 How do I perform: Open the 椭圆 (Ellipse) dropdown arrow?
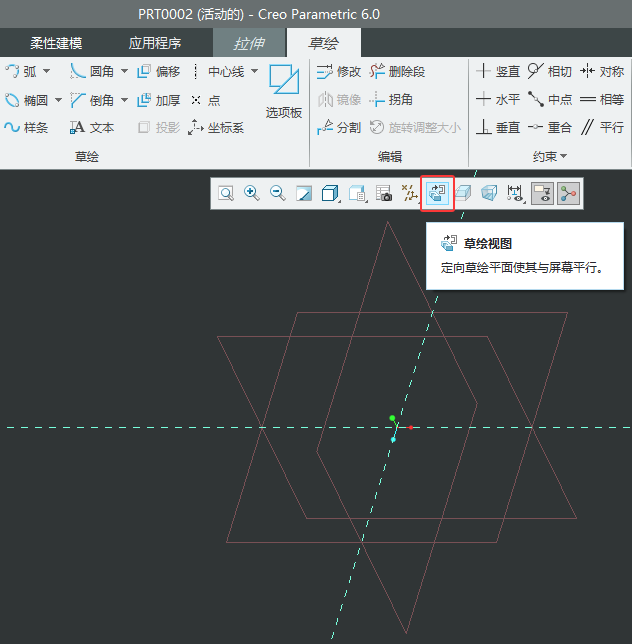tap(58, 100)
